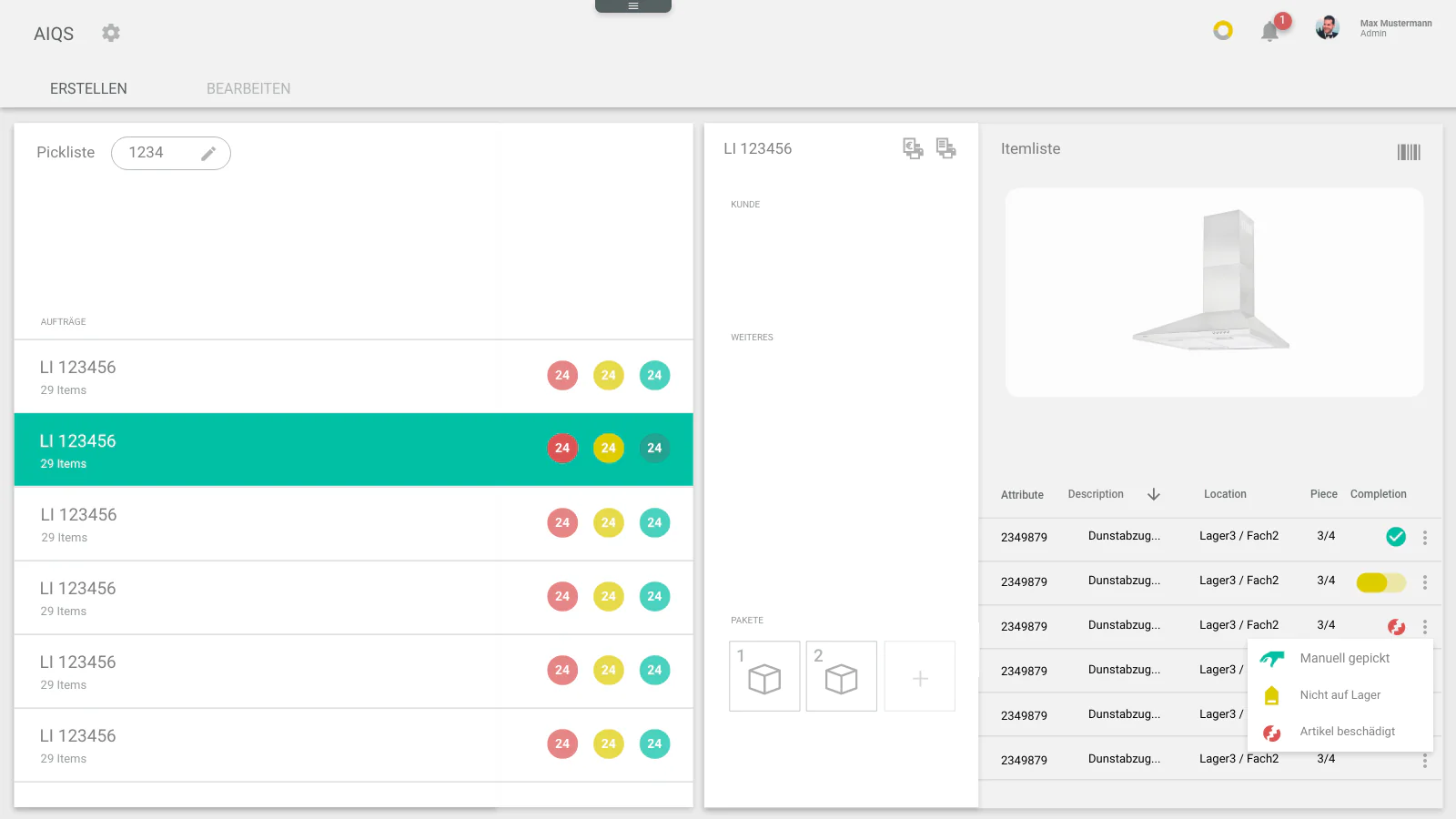This screenshot has width=1456, height=819.
Task: Open the kebab menu in the yellow toggle row
Action: [x=1425, y=582]
